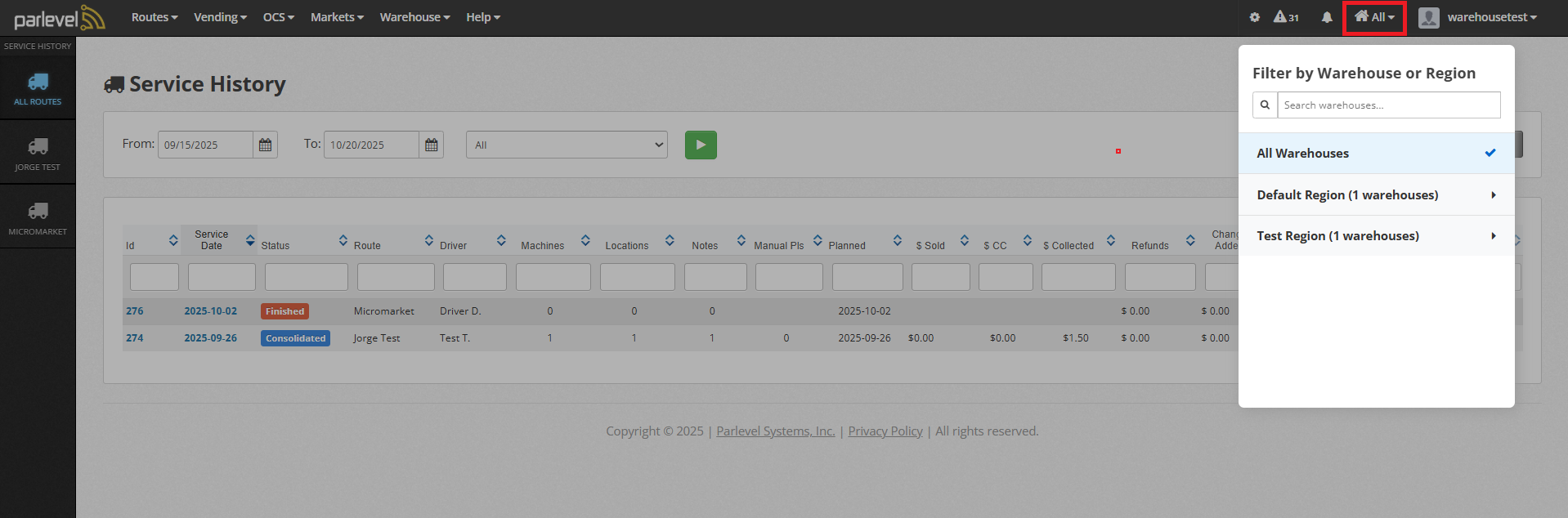The height and width of the screenshot is (518, 1568).
Task: Open the Vending menu
Action: 220,17
